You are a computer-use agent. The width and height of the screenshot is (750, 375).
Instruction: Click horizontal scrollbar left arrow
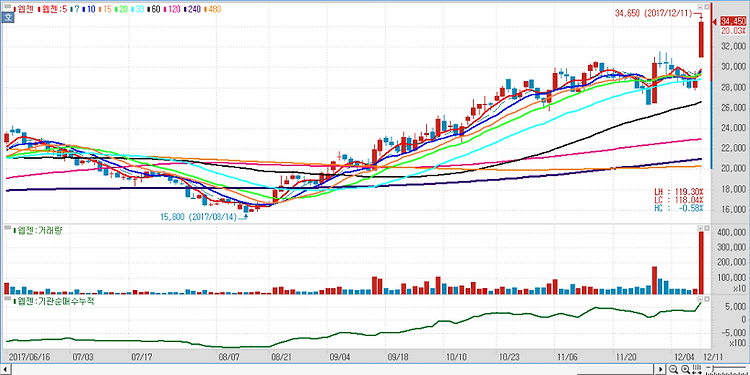coord(5,369)
